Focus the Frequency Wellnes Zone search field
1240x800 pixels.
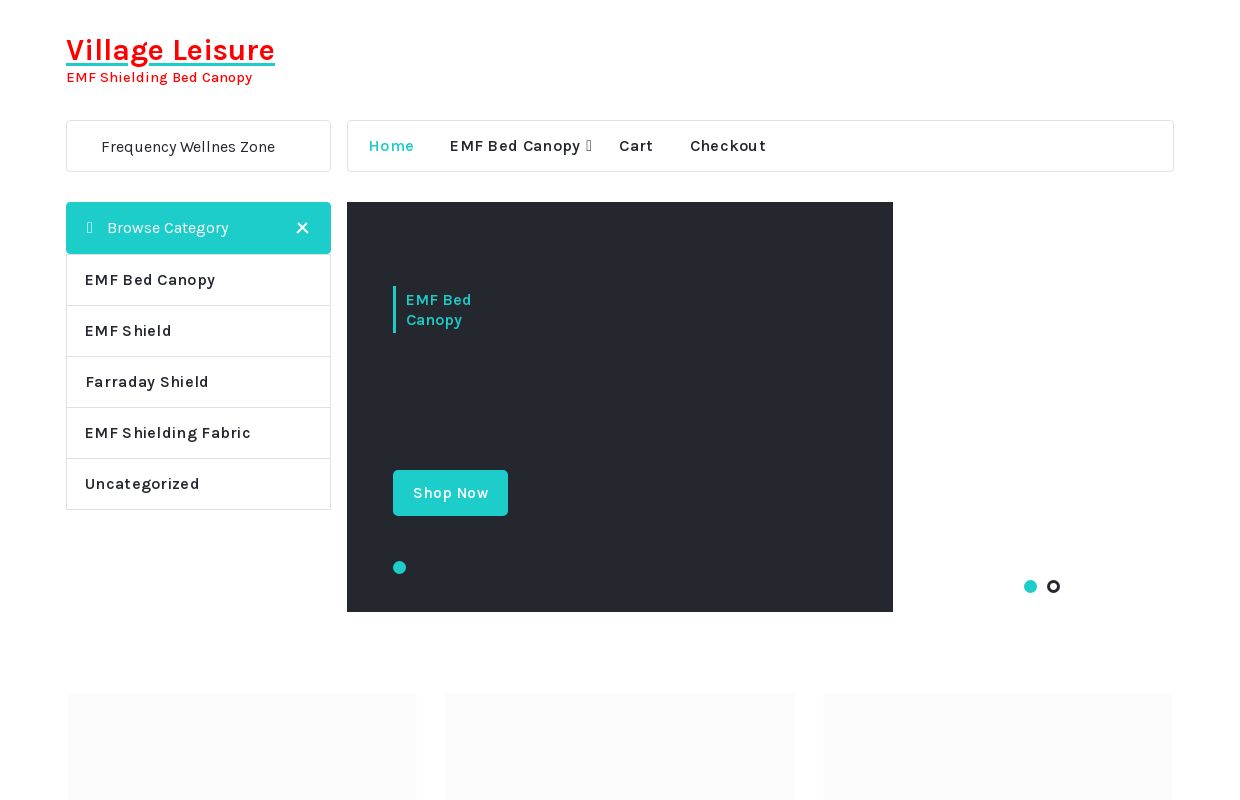[x=198, y=147]
